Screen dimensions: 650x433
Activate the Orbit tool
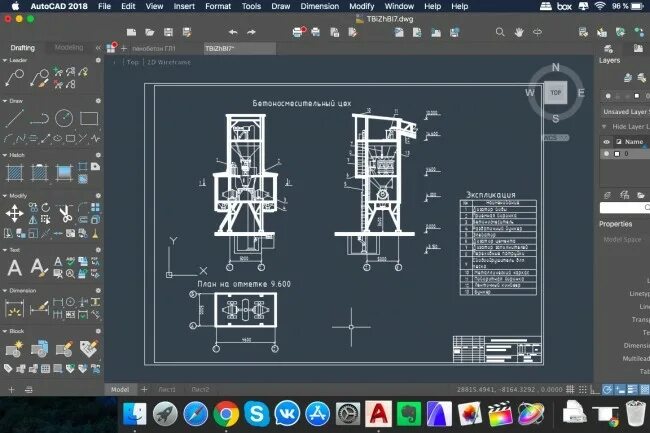coord(537,32)
